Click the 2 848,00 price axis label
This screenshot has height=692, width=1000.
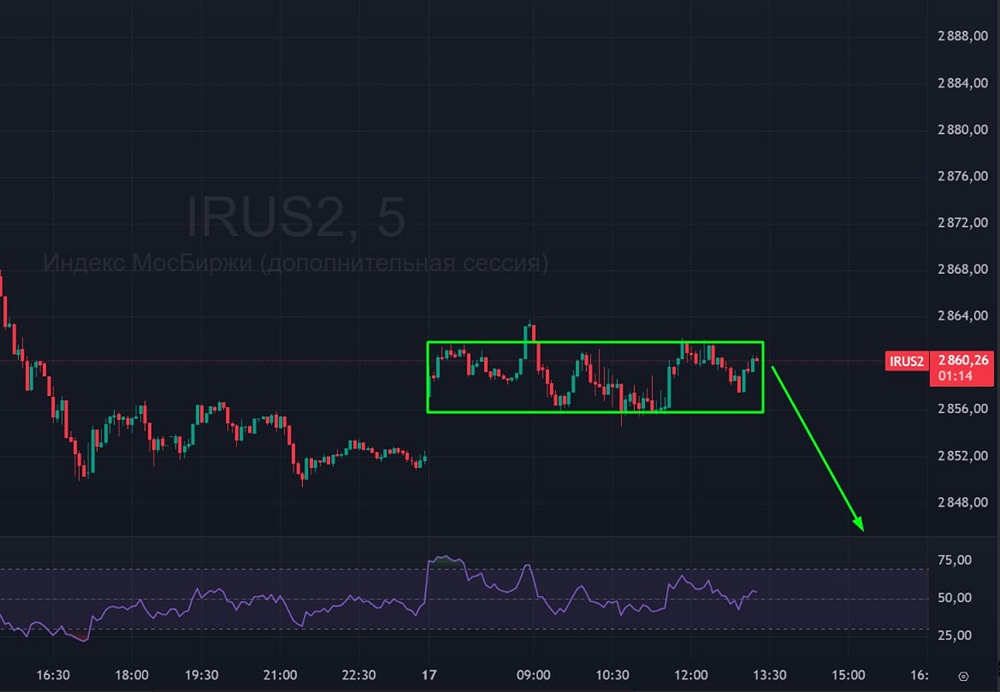pos(962,503)
